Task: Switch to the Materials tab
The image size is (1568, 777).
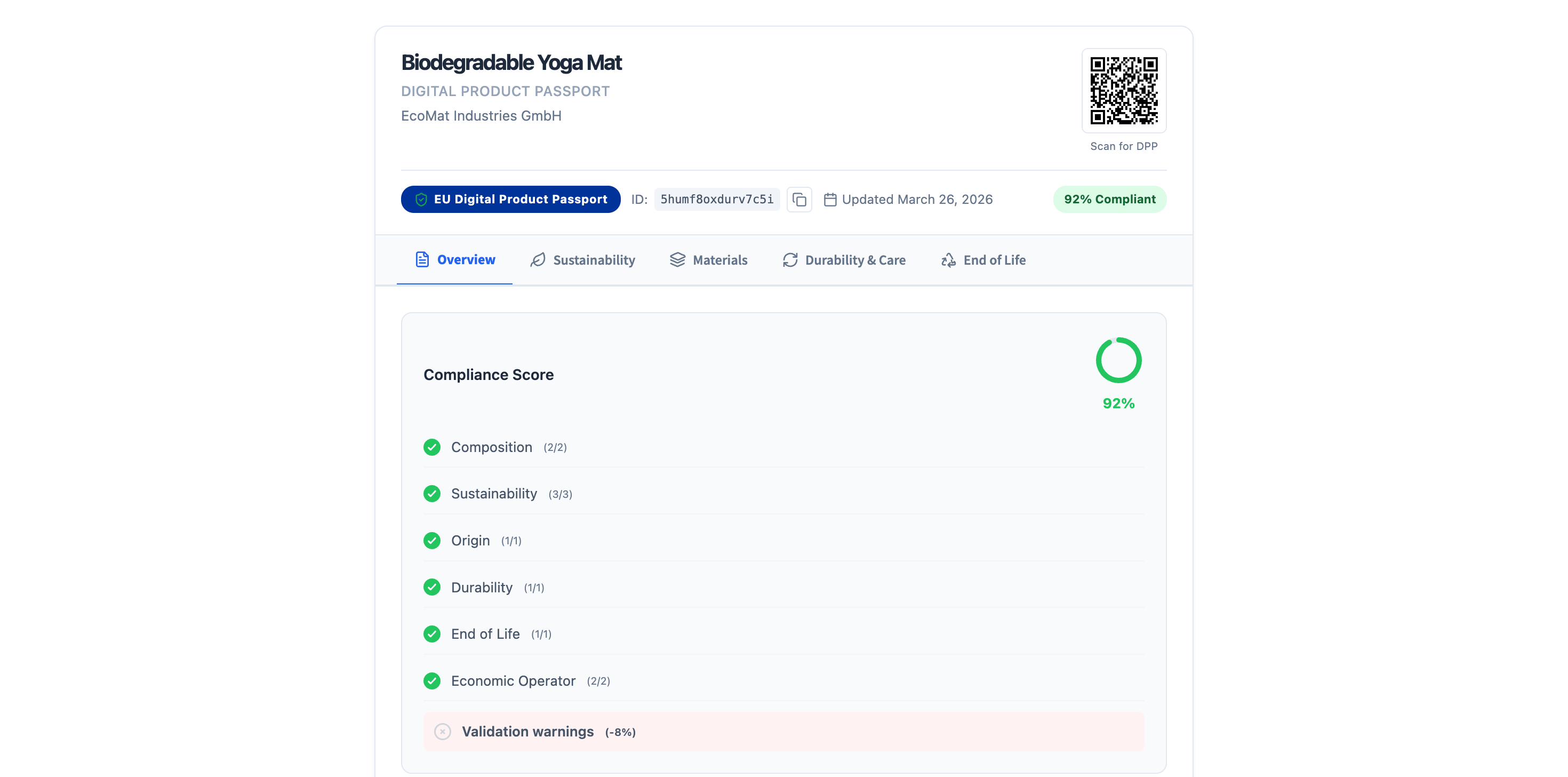Action: coord(708,260)
